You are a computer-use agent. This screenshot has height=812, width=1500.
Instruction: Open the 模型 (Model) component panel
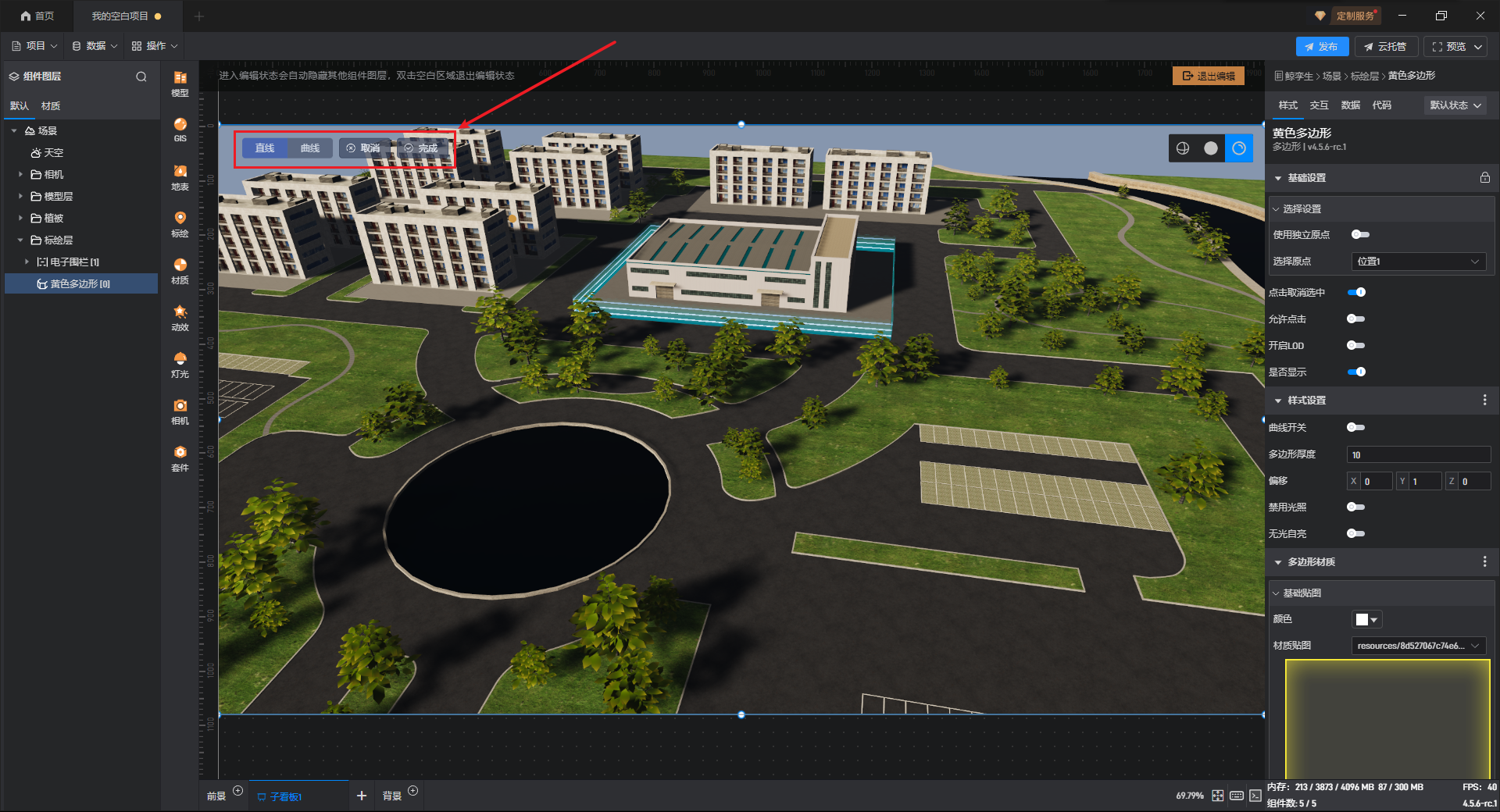point(180,83)
